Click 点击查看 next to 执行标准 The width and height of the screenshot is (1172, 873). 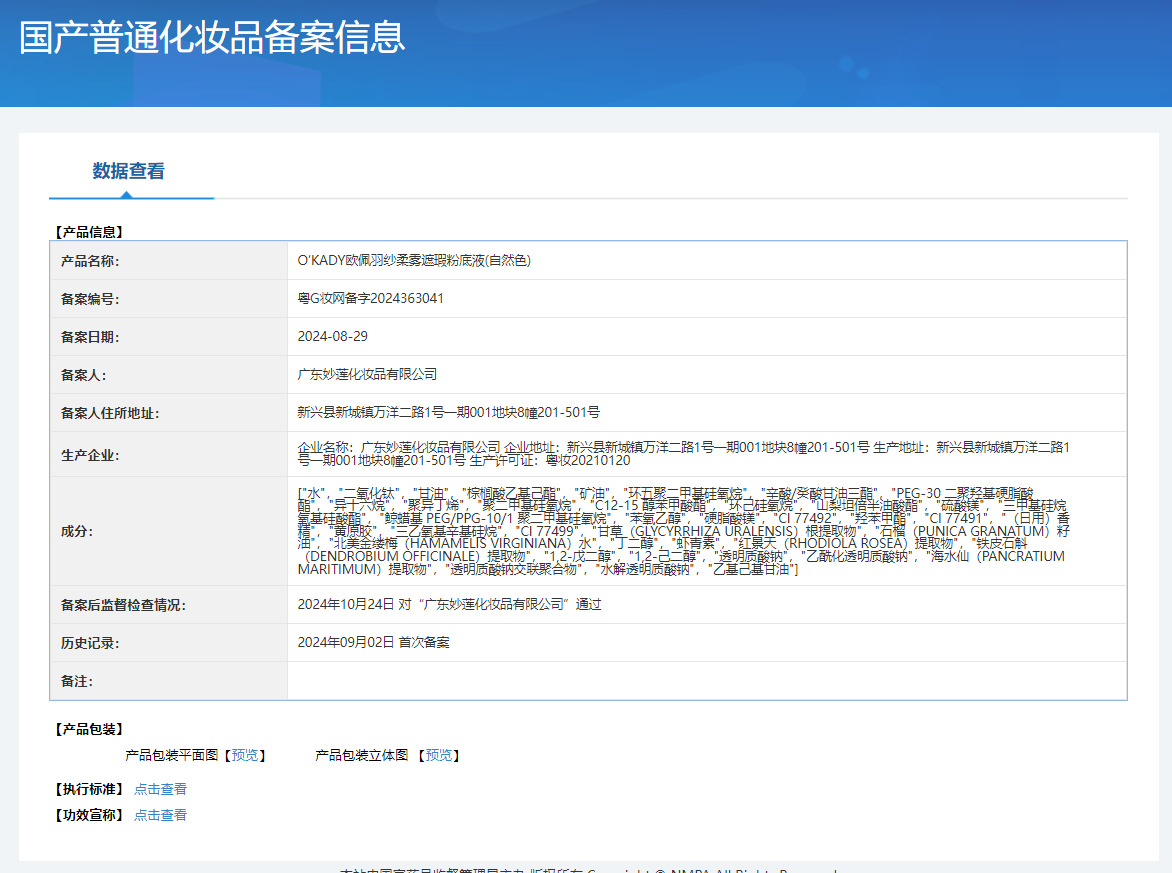tap(160, 789)
